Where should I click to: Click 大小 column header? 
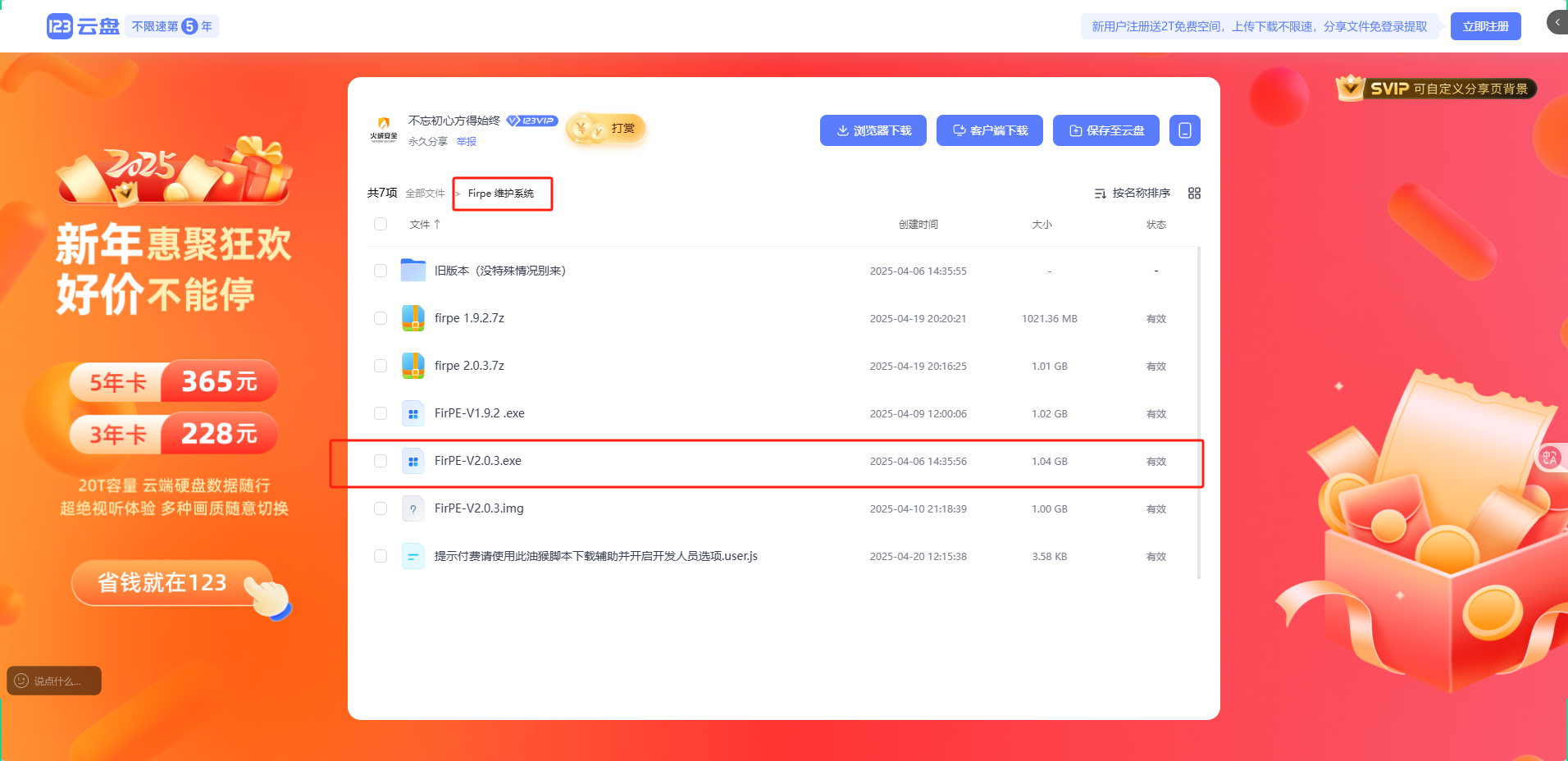1042,224
